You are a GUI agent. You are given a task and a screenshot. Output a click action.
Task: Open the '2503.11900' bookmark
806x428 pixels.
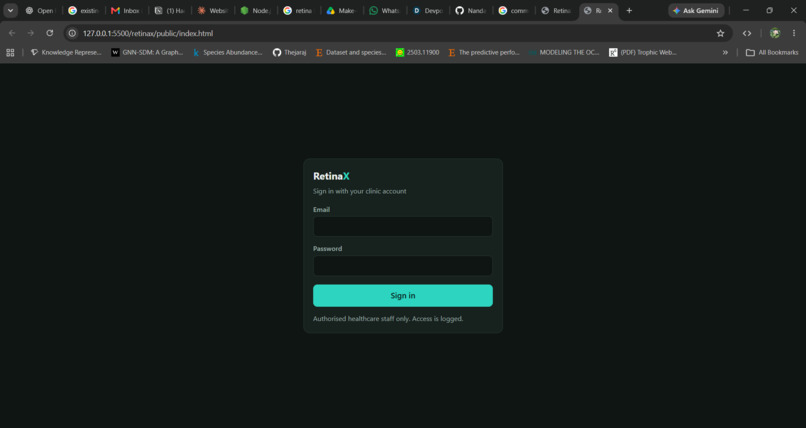[417, 52]
